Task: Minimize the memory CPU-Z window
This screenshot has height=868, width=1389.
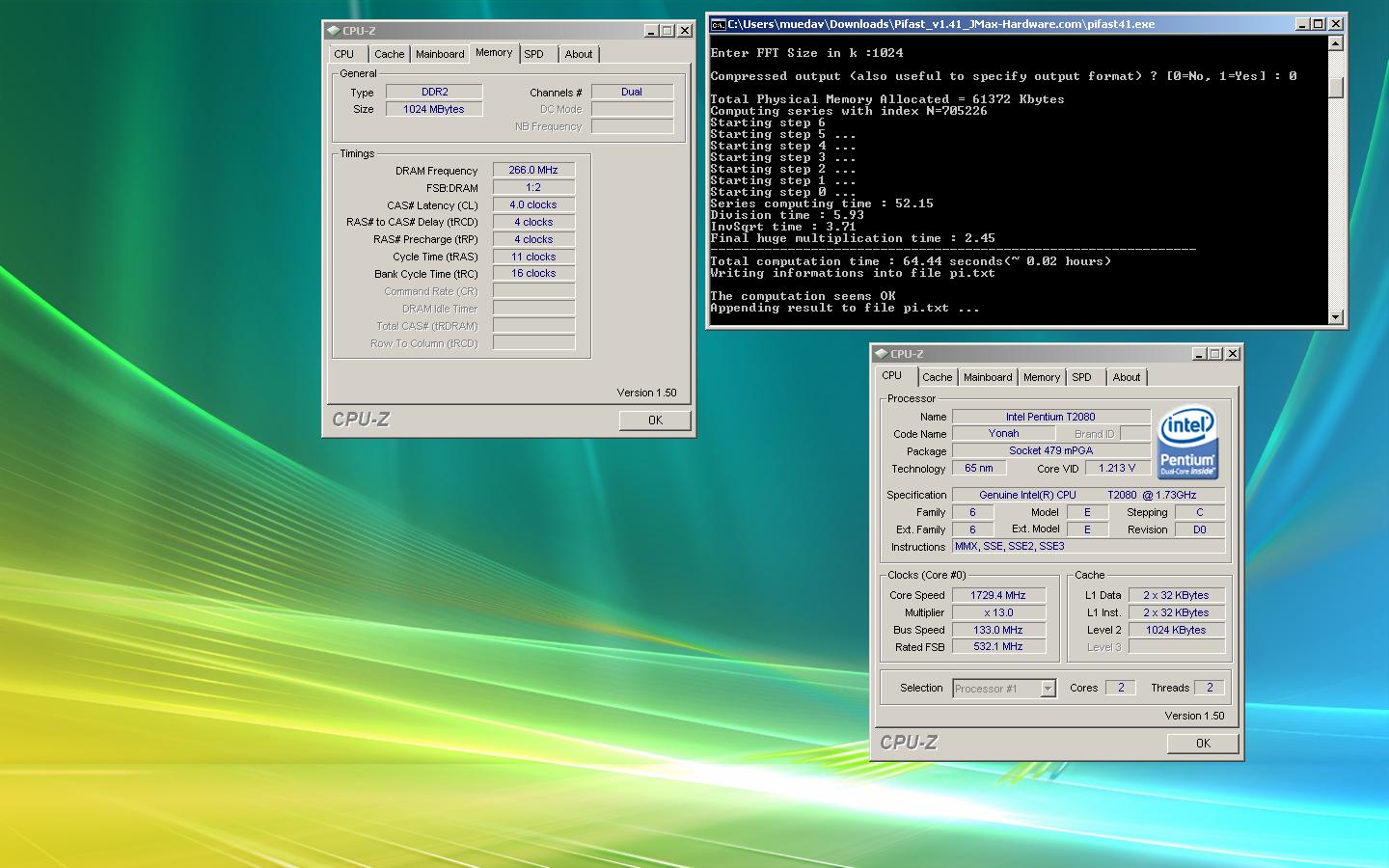Action: [651, 31]
